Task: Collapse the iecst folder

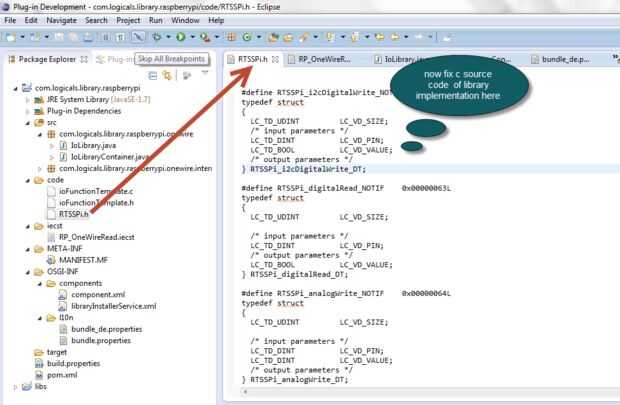Action: (27, 226)
